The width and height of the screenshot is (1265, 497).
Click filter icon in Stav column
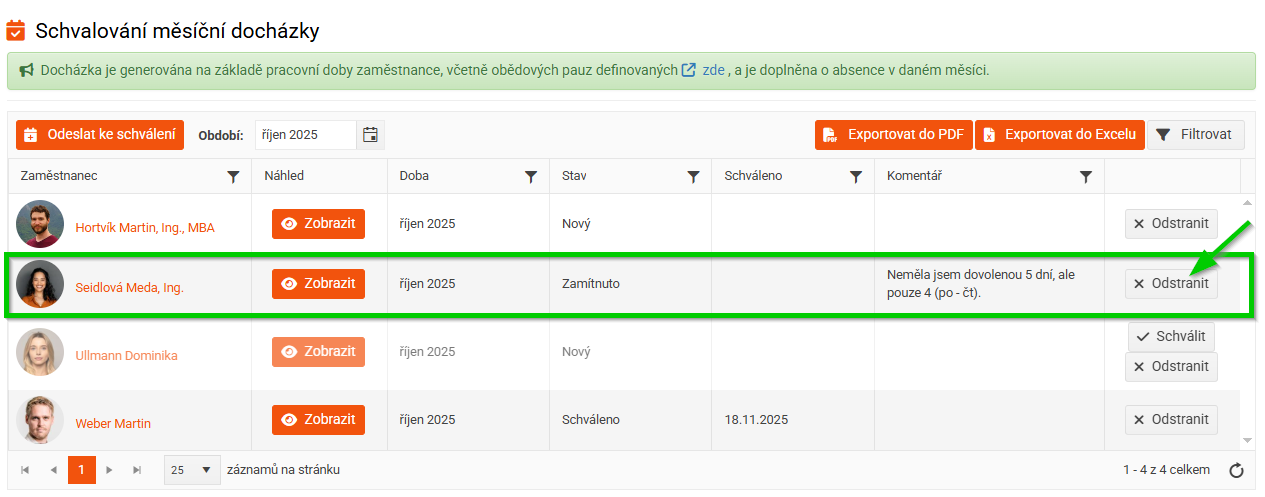tap(693, 176)
